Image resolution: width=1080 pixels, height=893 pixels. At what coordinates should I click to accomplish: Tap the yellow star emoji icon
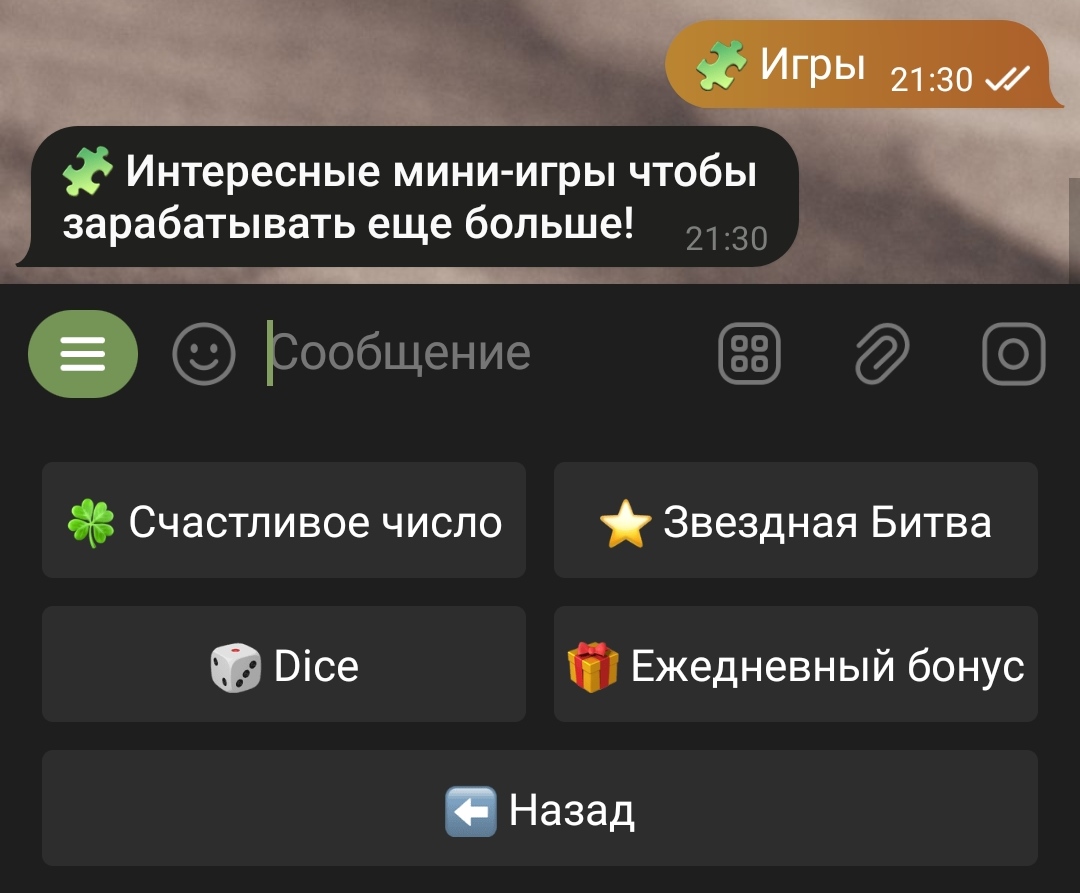(625, 523)
